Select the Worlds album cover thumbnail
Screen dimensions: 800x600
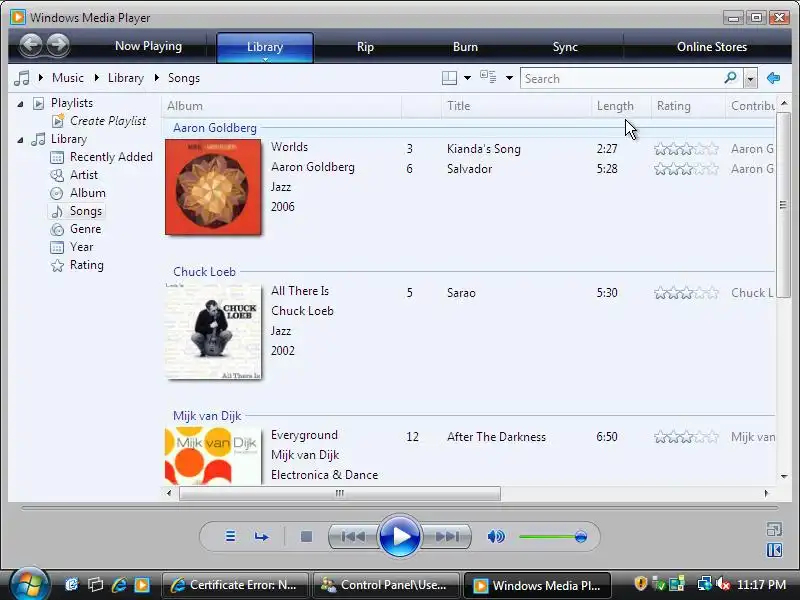click(213, 187)
